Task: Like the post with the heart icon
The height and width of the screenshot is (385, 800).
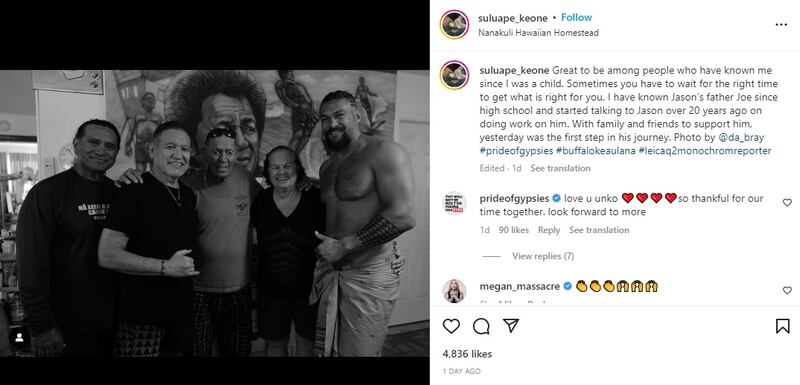Action: click(x=451, y=326)
